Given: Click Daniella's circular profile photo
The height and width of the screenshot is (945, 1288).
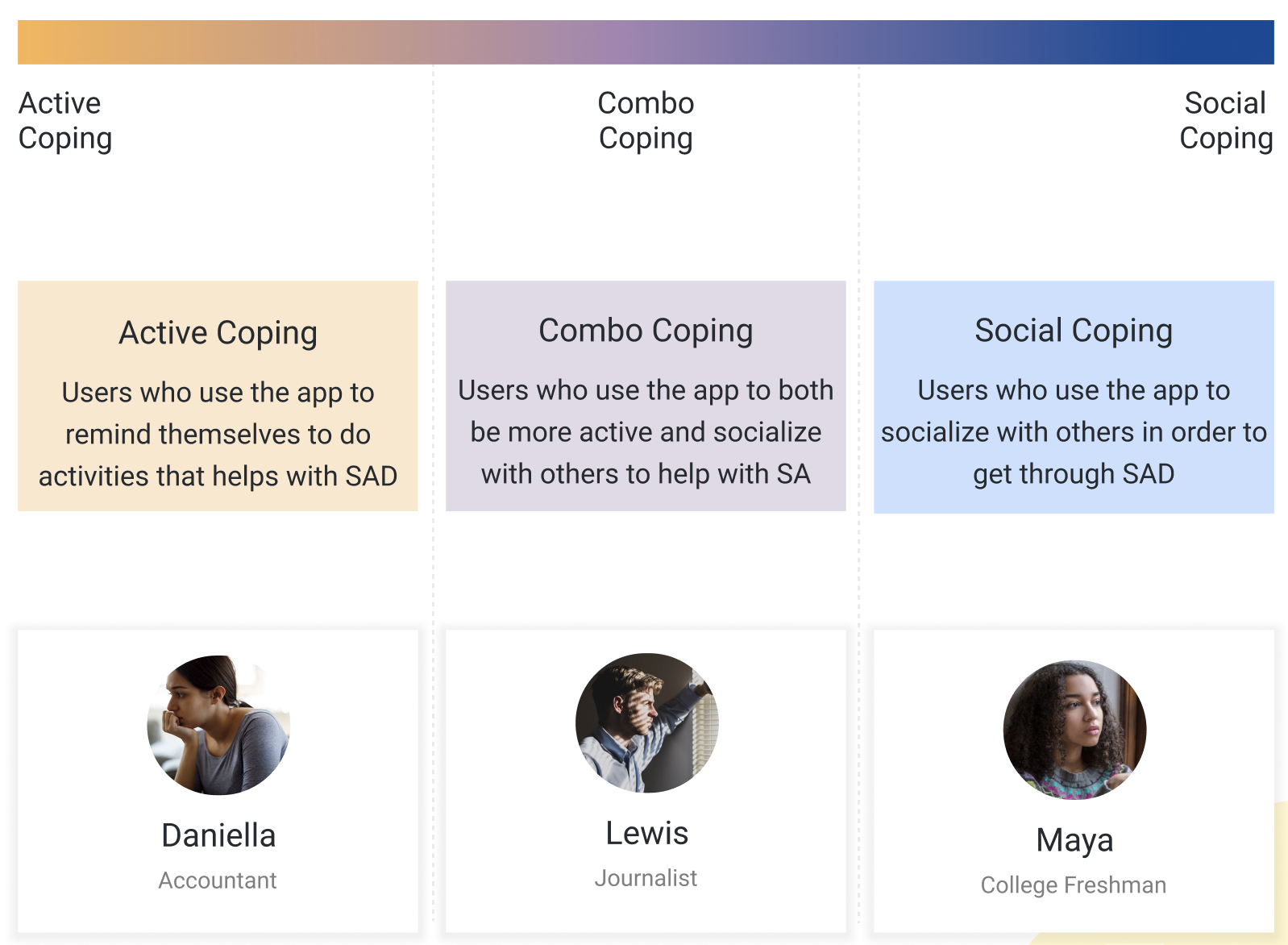Looking at the screenshot, I should coord(218,725).
